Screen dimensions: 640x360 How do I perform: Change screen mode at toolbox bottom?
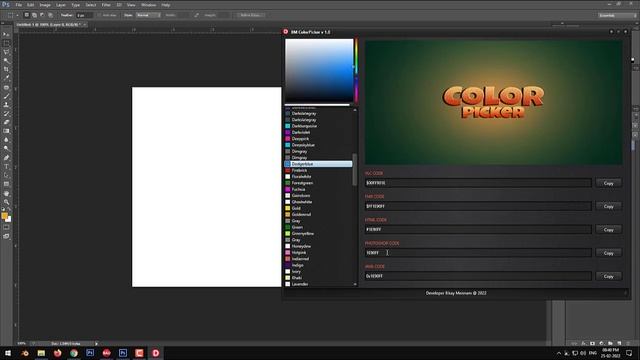tap(6, 236)
